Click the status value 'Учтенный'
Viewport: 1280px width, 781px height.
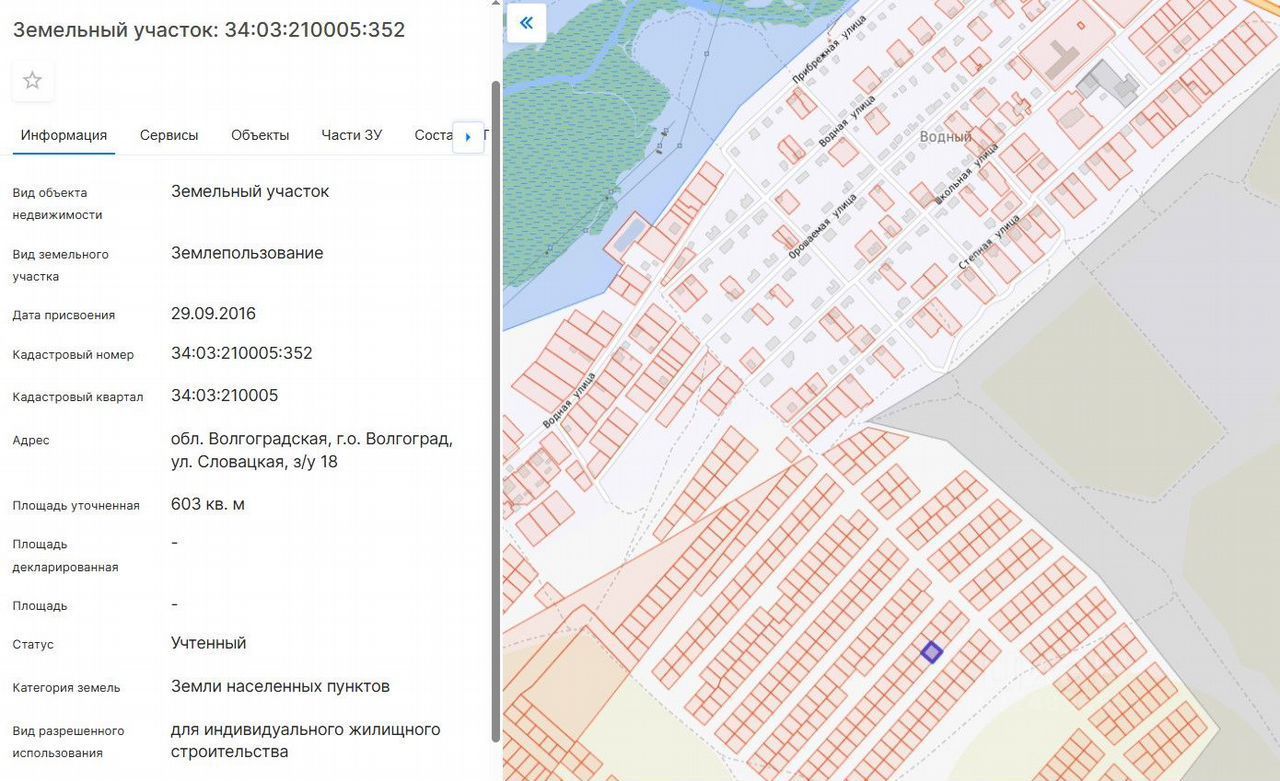coord(208,643)
